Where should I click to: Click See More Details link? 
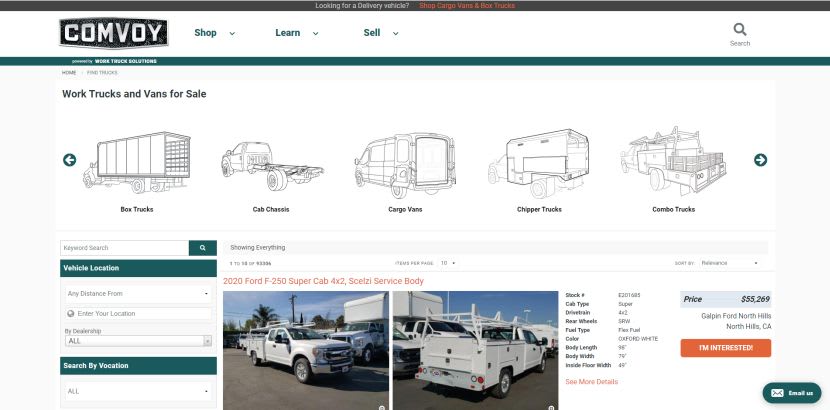[591, 381]
